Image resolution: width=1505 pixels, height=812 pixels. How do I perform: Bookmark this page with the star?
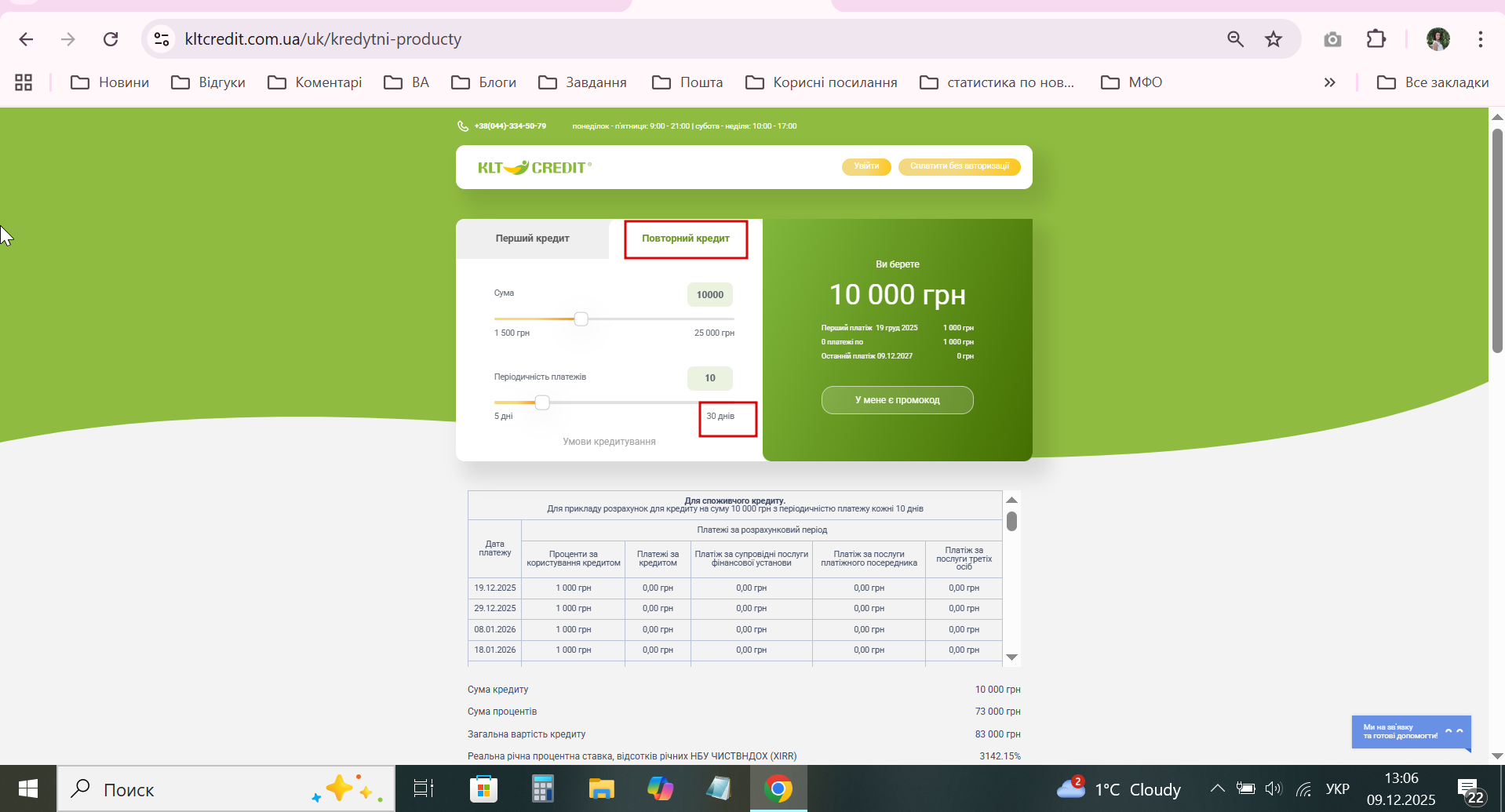coord(1274,39)
